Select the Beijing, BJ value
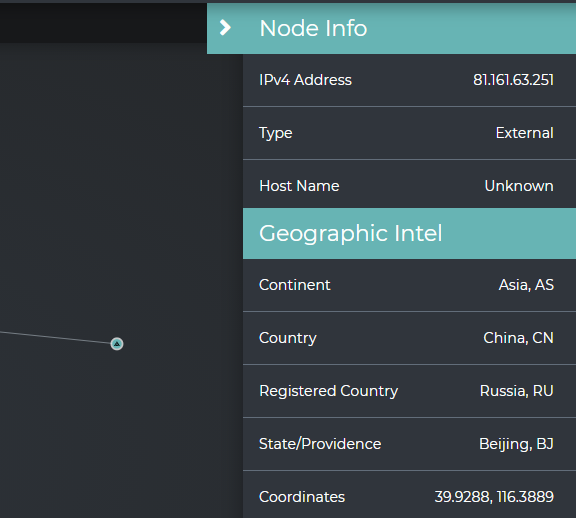 point(516,444)
